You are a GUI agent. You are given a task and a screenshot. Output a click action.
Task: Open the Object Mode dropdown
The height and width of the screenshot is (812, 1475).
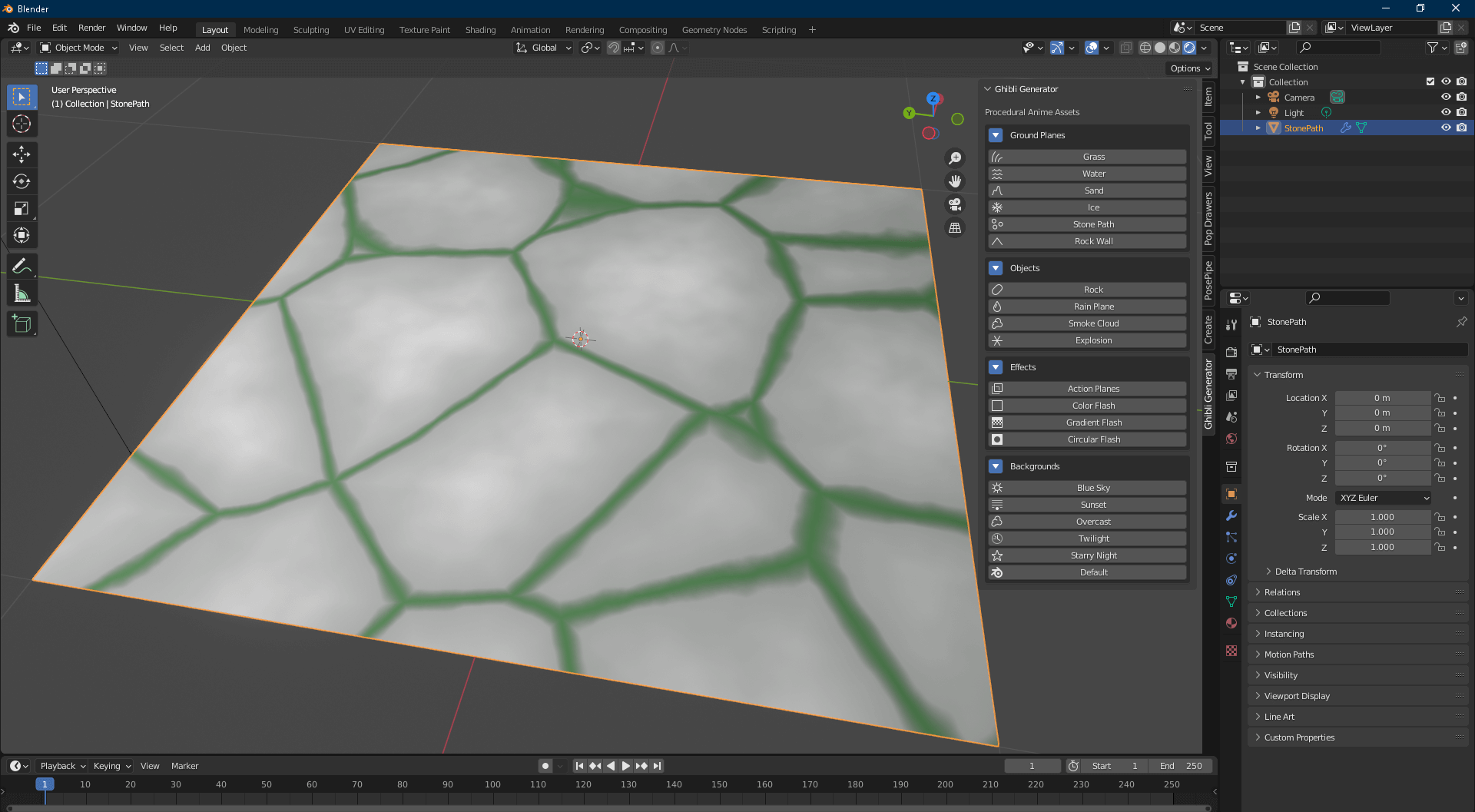click(78, 48)
